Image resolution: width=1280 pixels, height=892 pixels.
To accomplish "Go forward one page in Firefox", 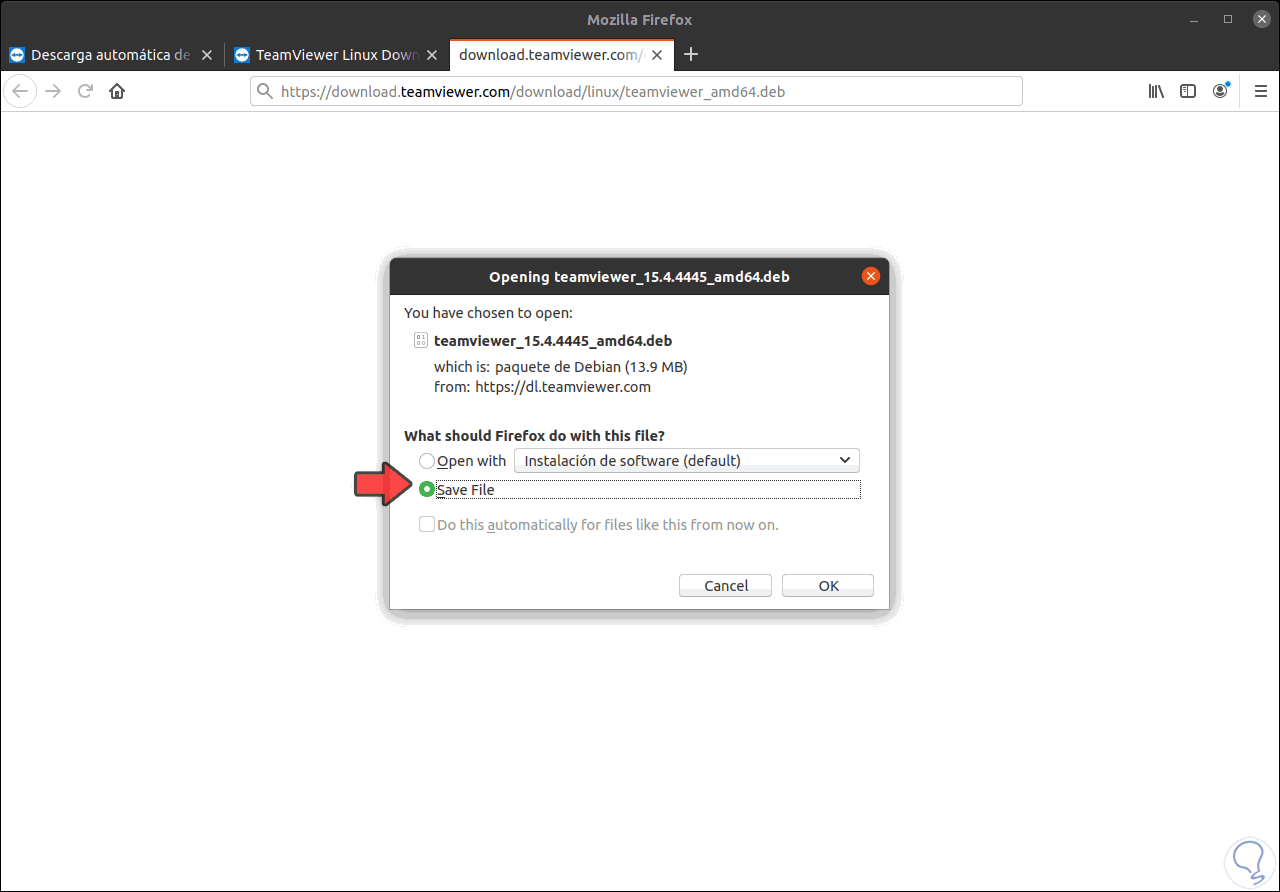I will (x=53, y=91).
